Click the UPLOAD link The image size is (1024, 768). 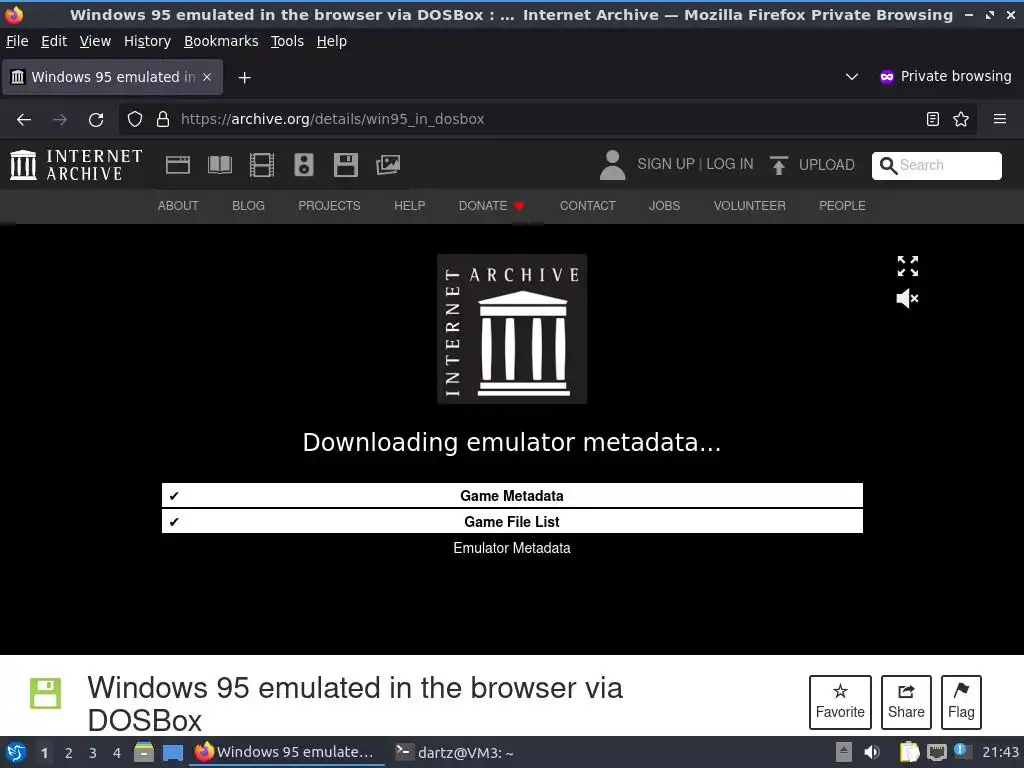[x=826, y=165]
